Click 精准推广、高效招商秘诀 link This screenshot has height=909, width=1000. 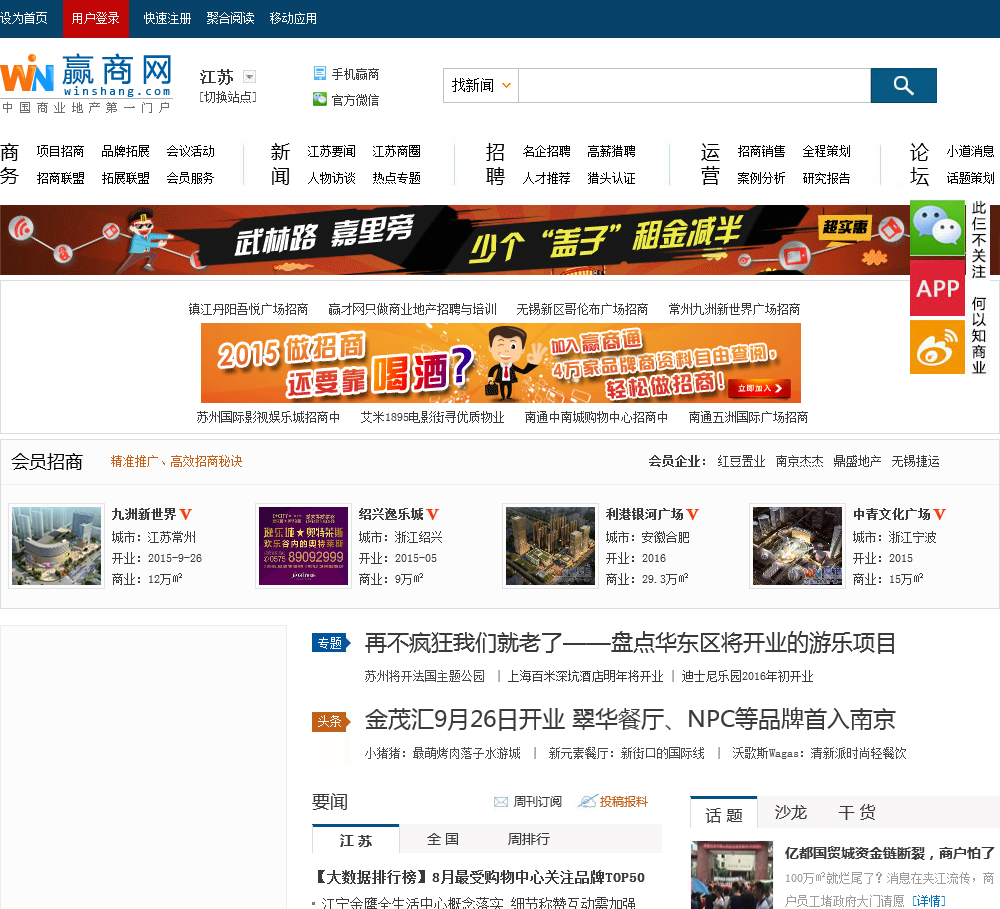click(x=177, y=461)
